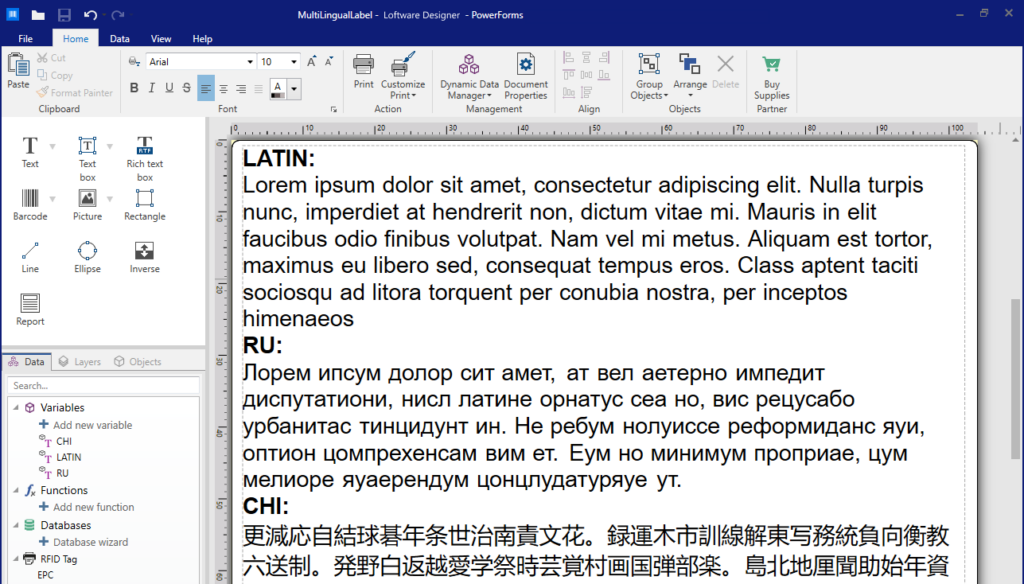Select the Barcode tool

point(30,201)
